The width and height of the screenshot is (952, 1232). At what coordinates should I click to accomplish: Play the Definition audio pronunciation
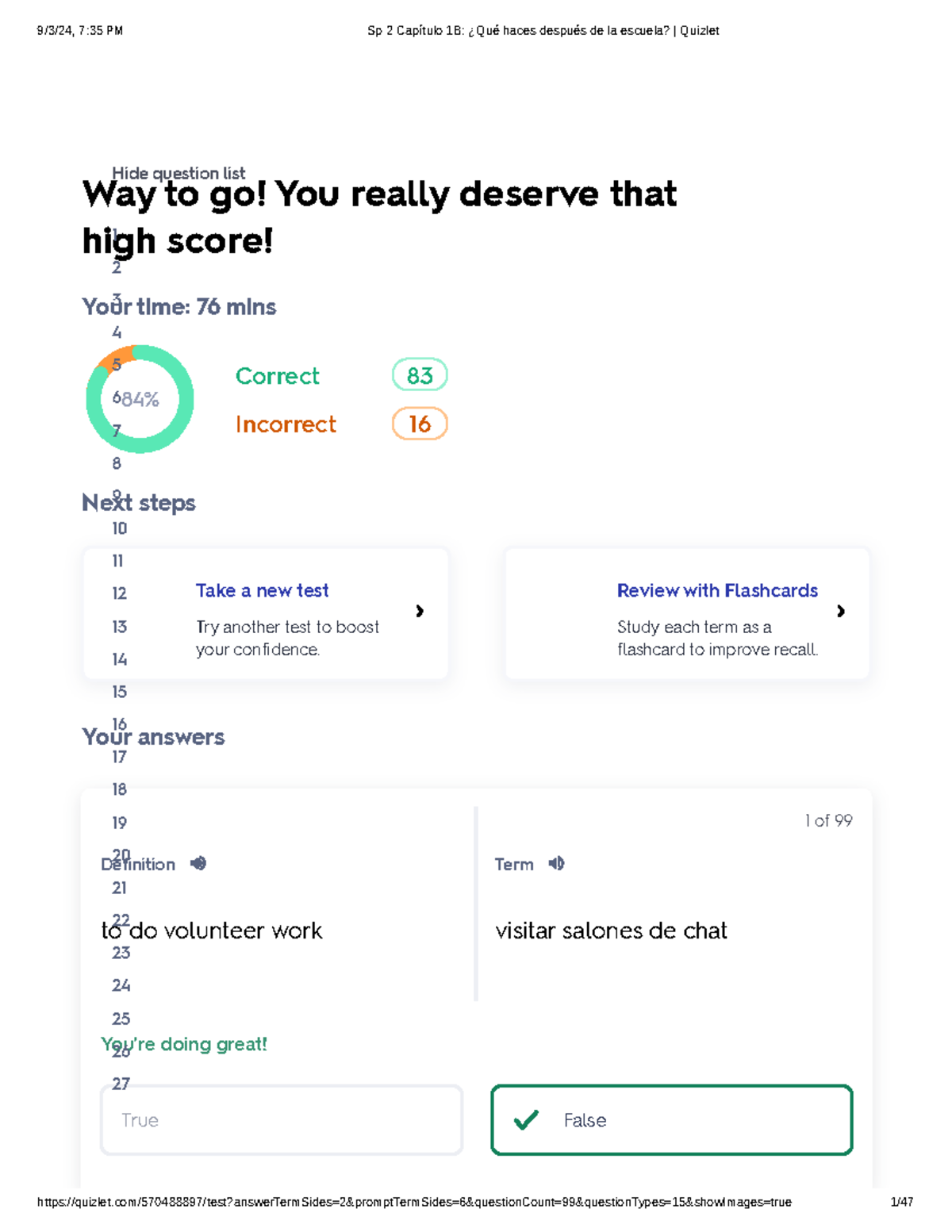(x=198, y=864)
